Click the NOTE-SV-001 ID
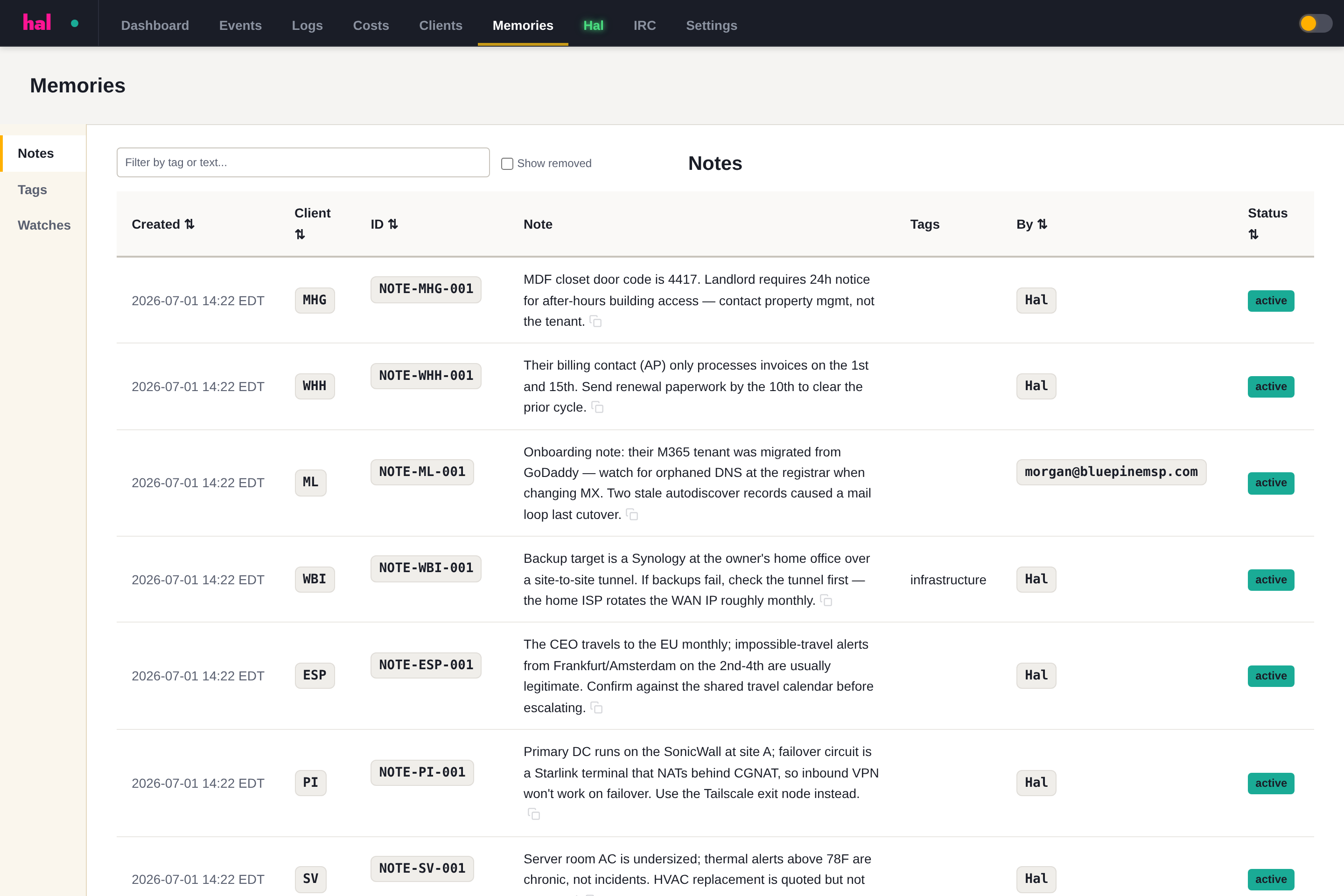 click(422, 868)
